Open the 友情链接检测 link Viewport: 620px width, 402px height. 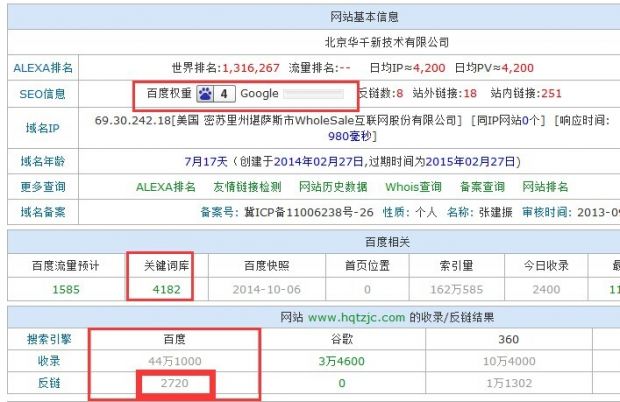tap(247, 187)
